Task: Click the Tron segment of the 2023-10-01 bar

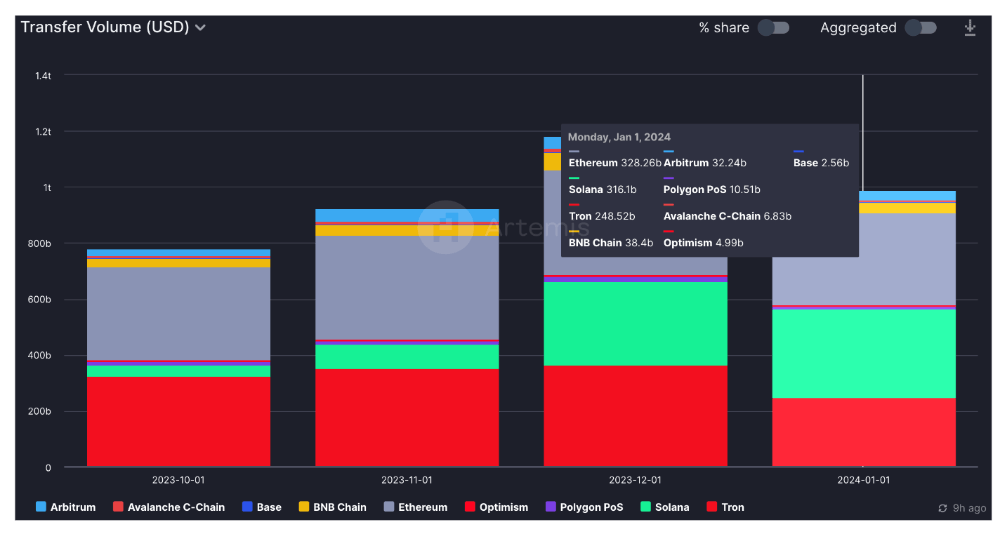Action: (x=179, y=422)
